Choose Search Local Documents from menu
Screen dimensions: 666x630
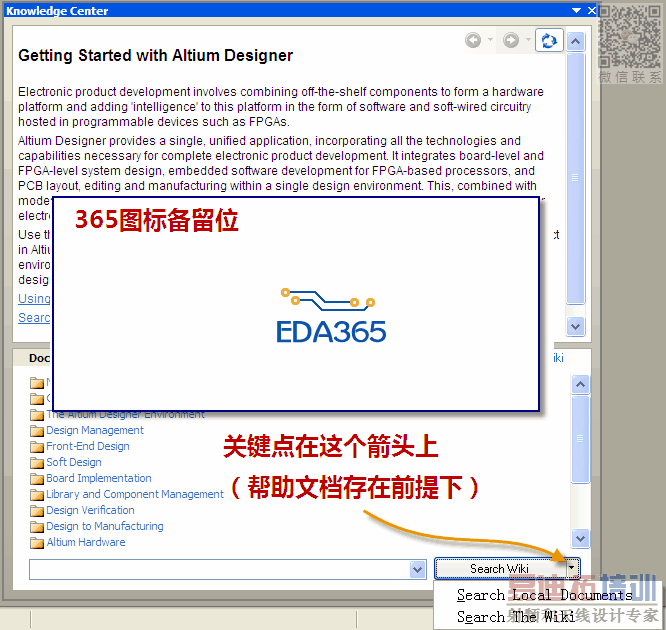coord(545,595)
